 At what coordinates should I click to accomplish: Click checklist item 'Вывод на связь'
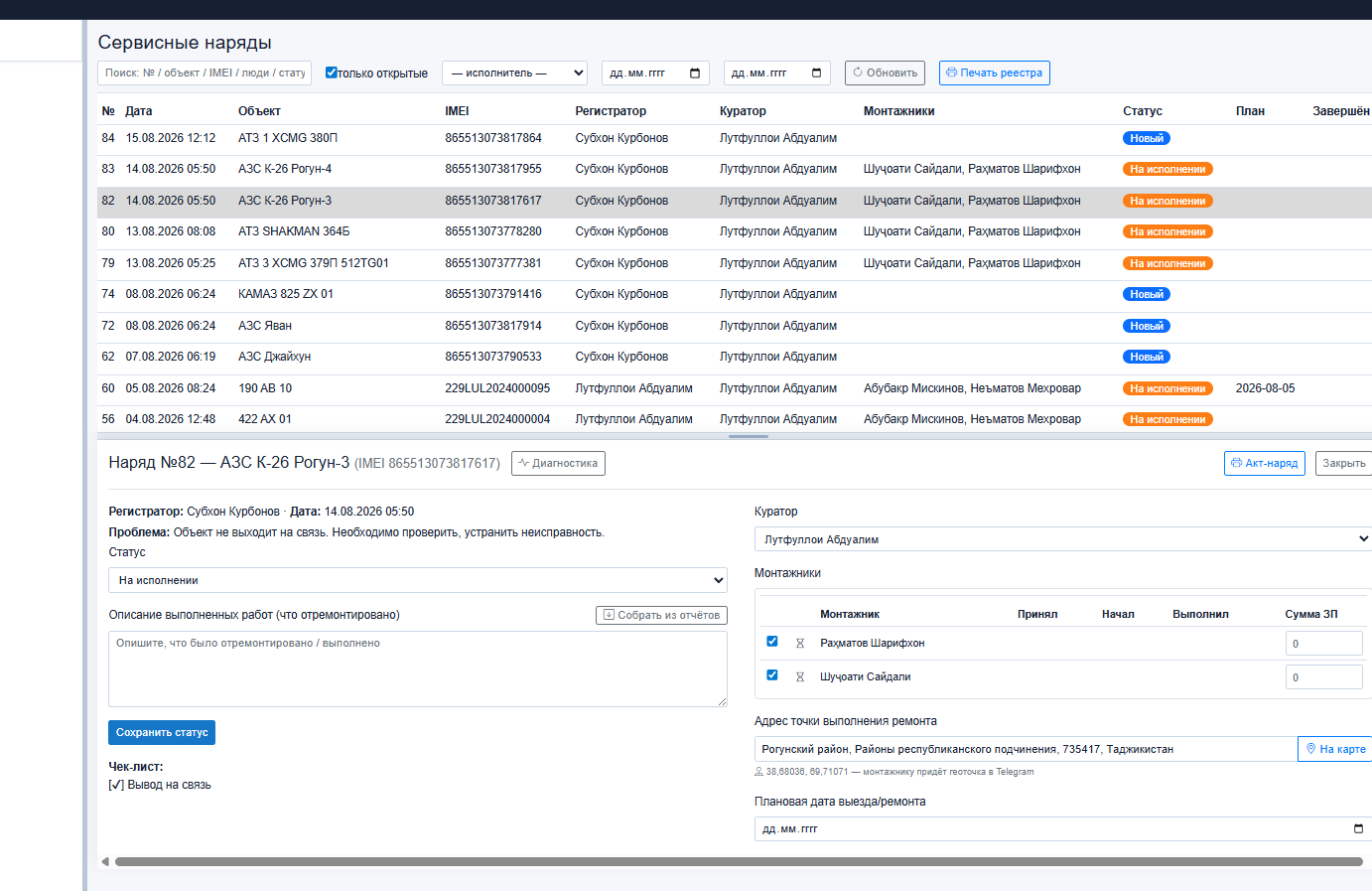[x=160, y=786]
